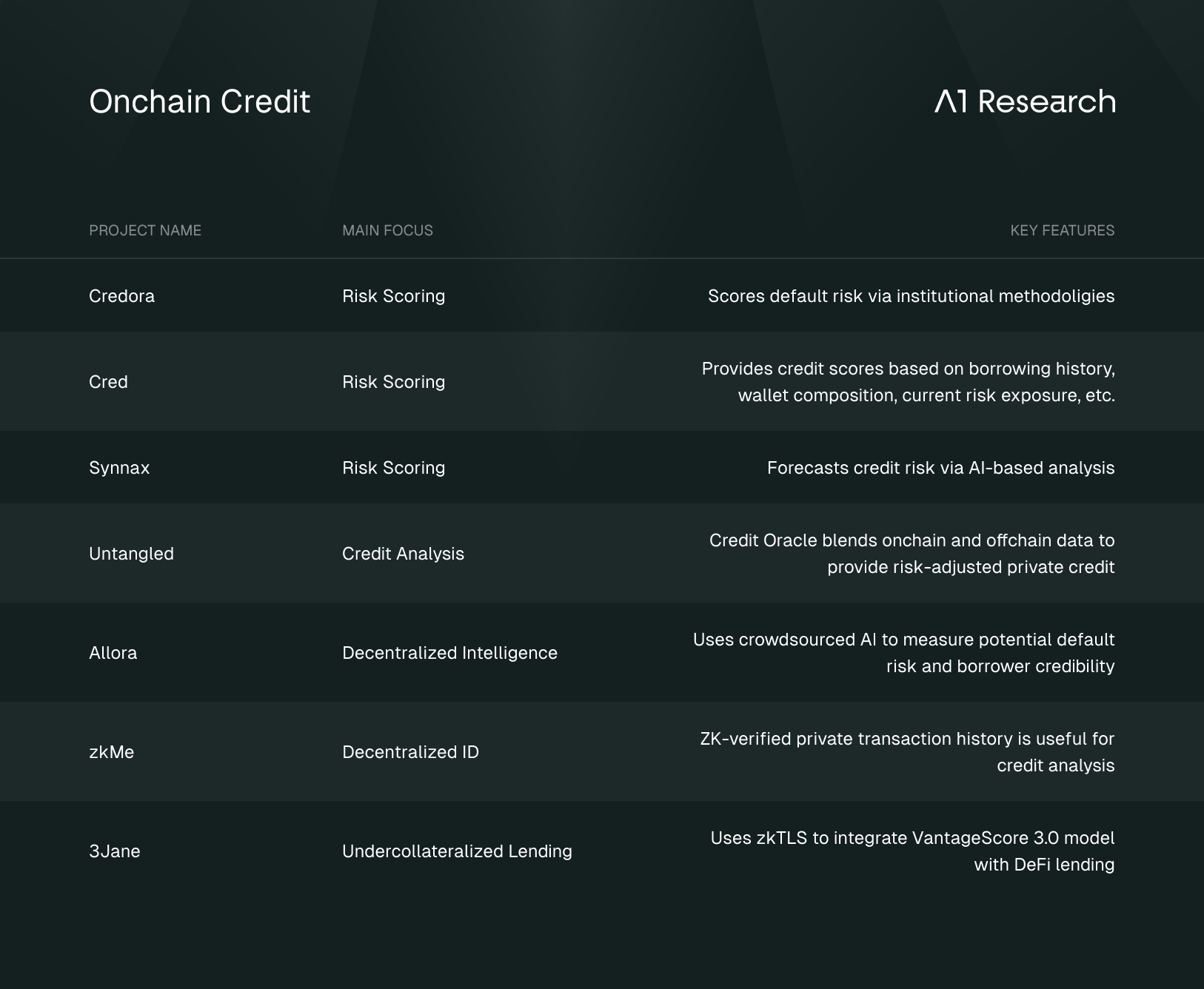Select the Allora project name
Image resolution: width=1204 pixels, height=989 pixels.
(x=113, y=653)
